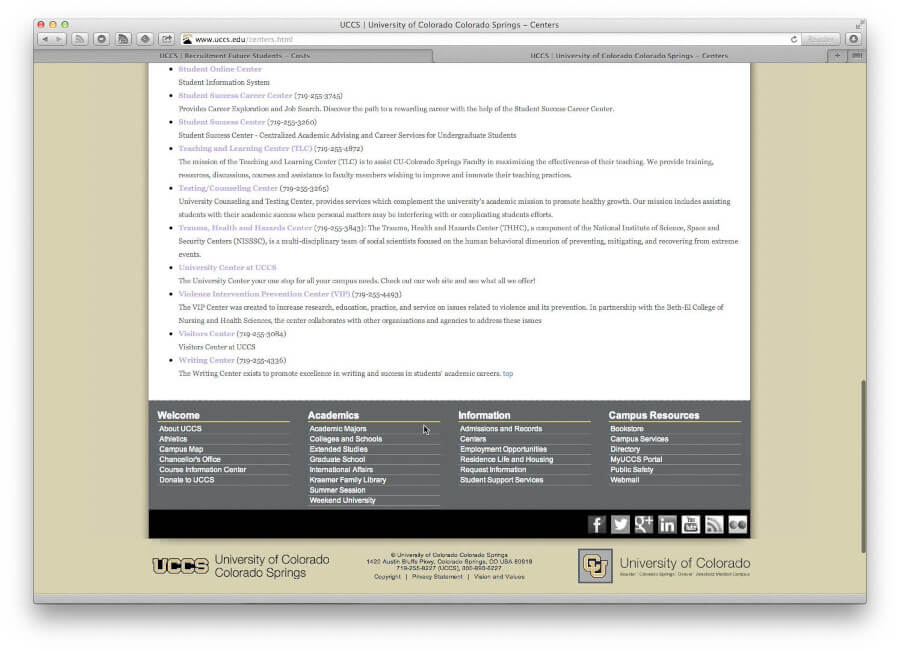900x652 pixels.
Task: Open the Extended Studies link
Action: coord(338,449)
